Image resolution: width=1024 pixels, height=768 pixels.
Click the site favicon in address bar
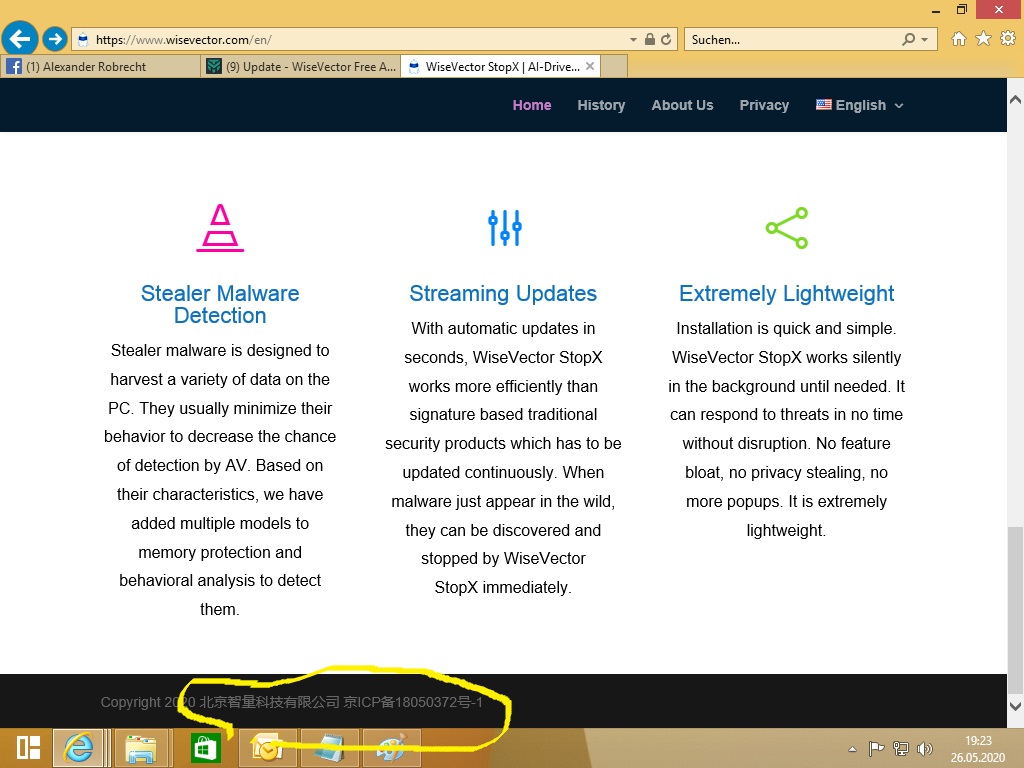pyautogui.click(x=83, y=40)
